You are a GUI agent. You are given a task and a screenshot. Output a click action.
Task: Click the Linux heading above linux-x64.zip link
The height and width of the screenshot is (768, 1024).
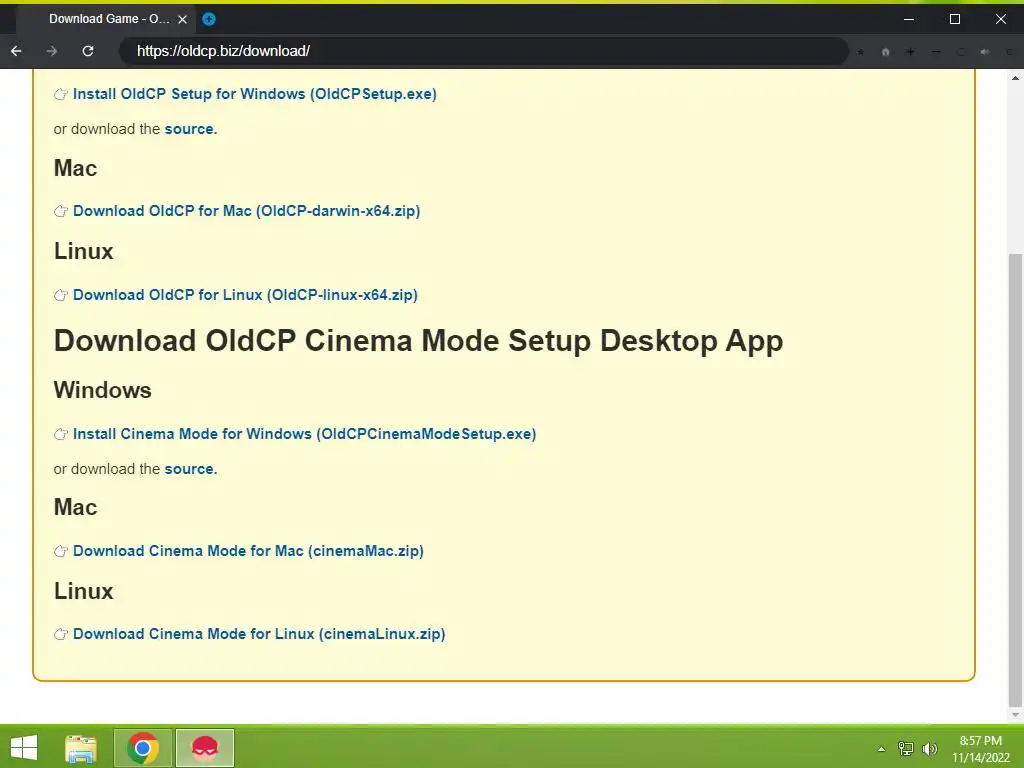[x=84, y=251]
